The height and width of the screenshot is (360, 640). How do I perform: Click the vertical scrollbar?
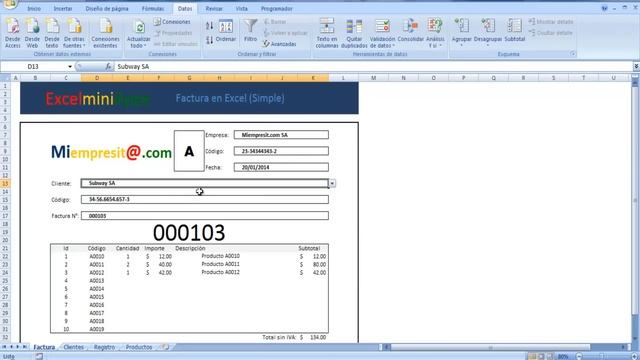tap(635, 201)
